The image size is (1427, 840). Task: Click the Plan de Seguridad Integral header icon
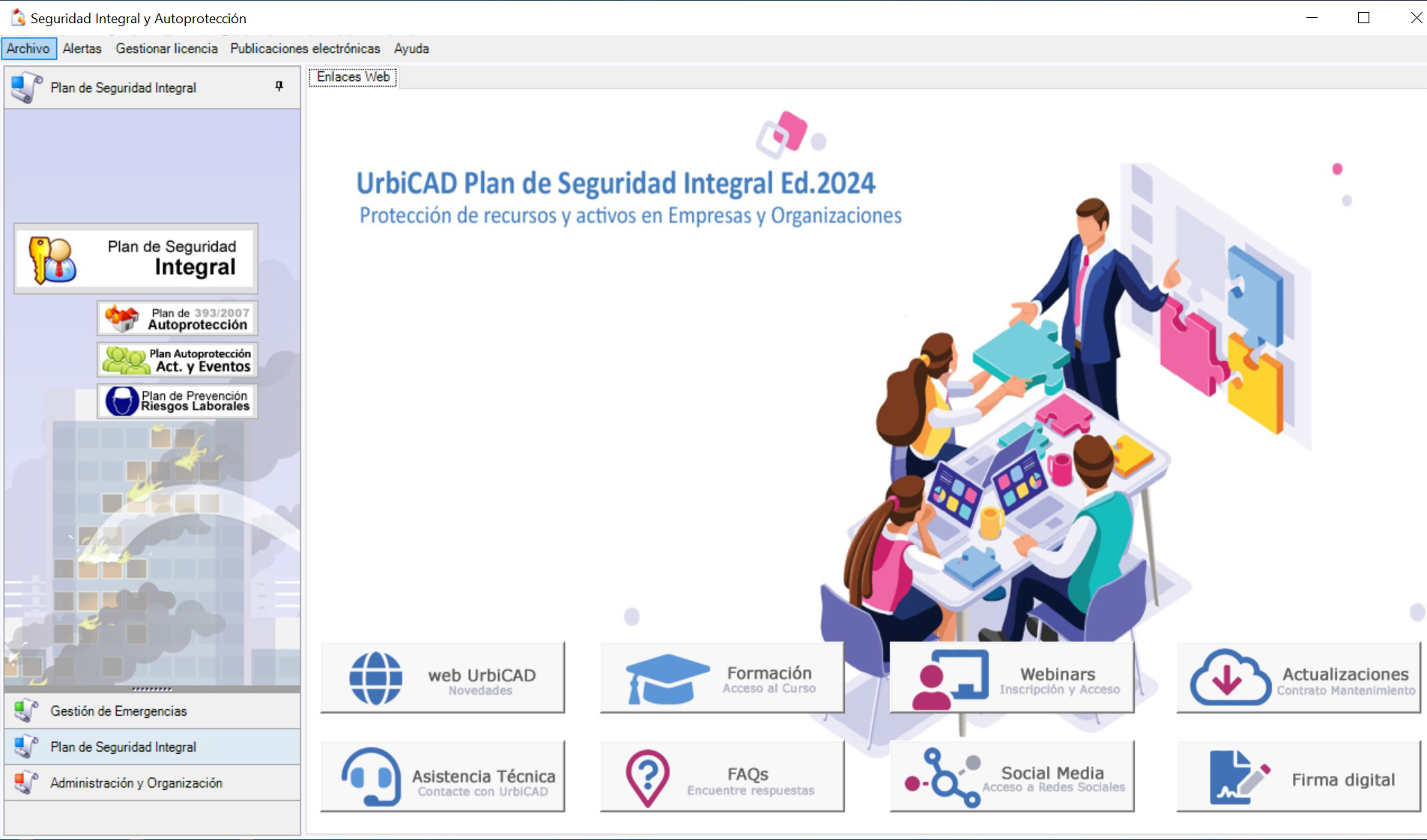click(27, 88)
